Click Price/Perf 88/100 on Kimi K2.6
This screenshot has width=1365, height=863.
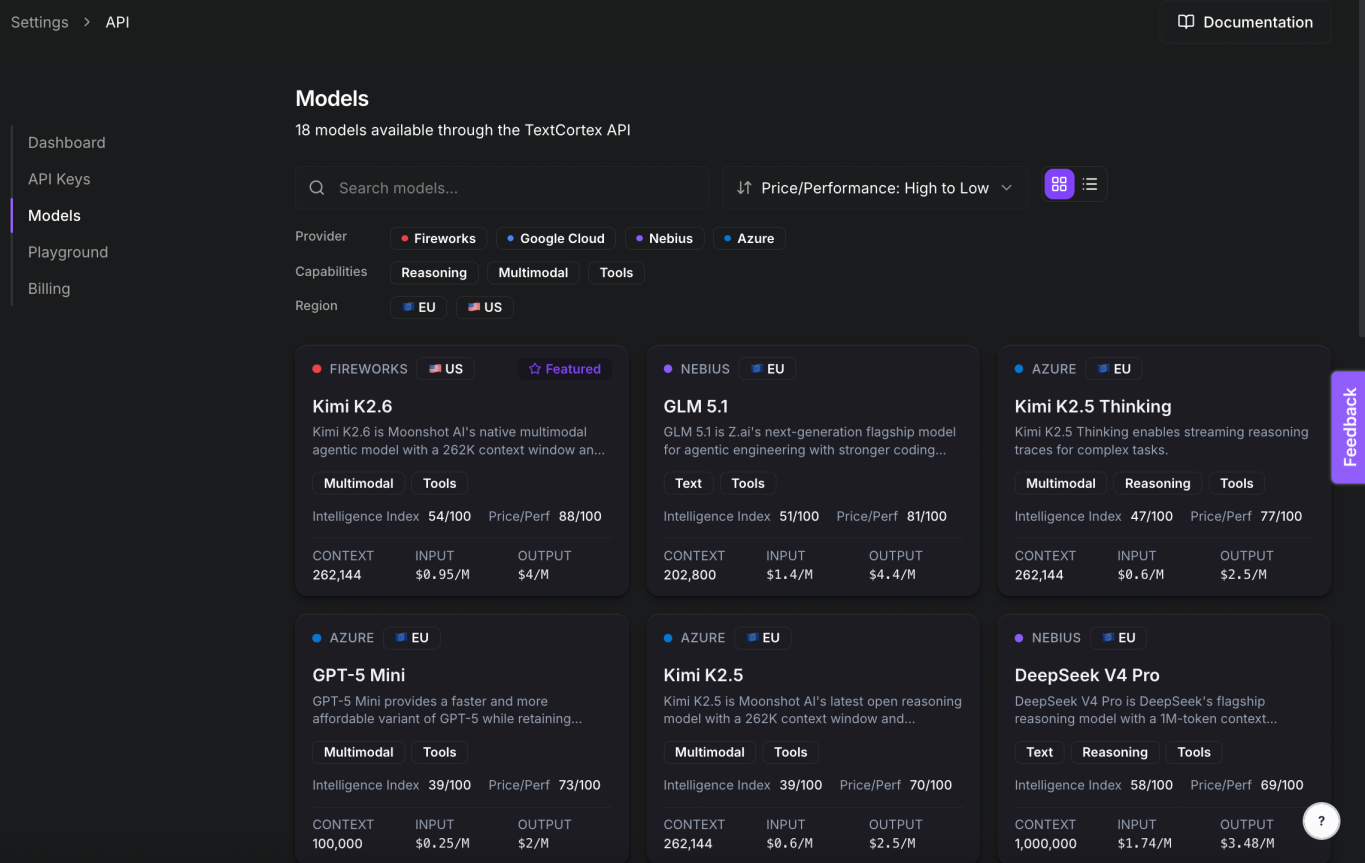click(x=545, y=516)
